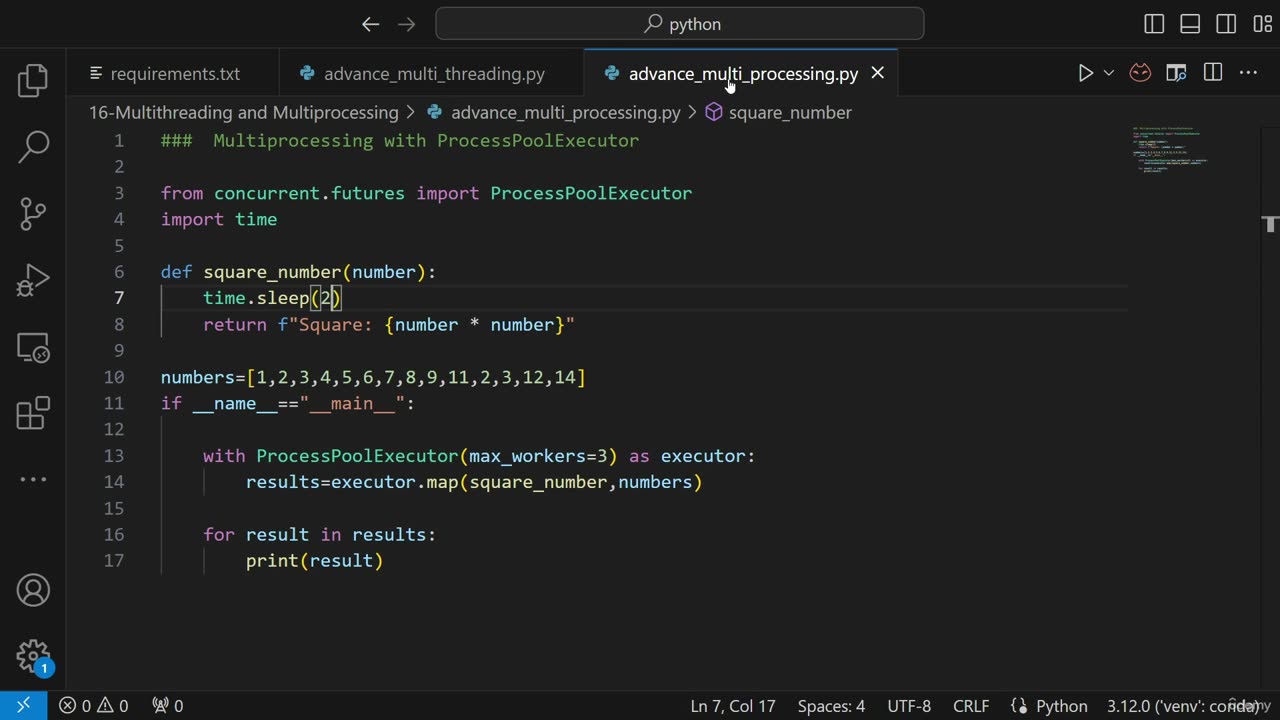Image resolution: width=1280 pixels, height=720 pixels.
Task: Open the Customize Layout control
Action: pos(1262,24)
